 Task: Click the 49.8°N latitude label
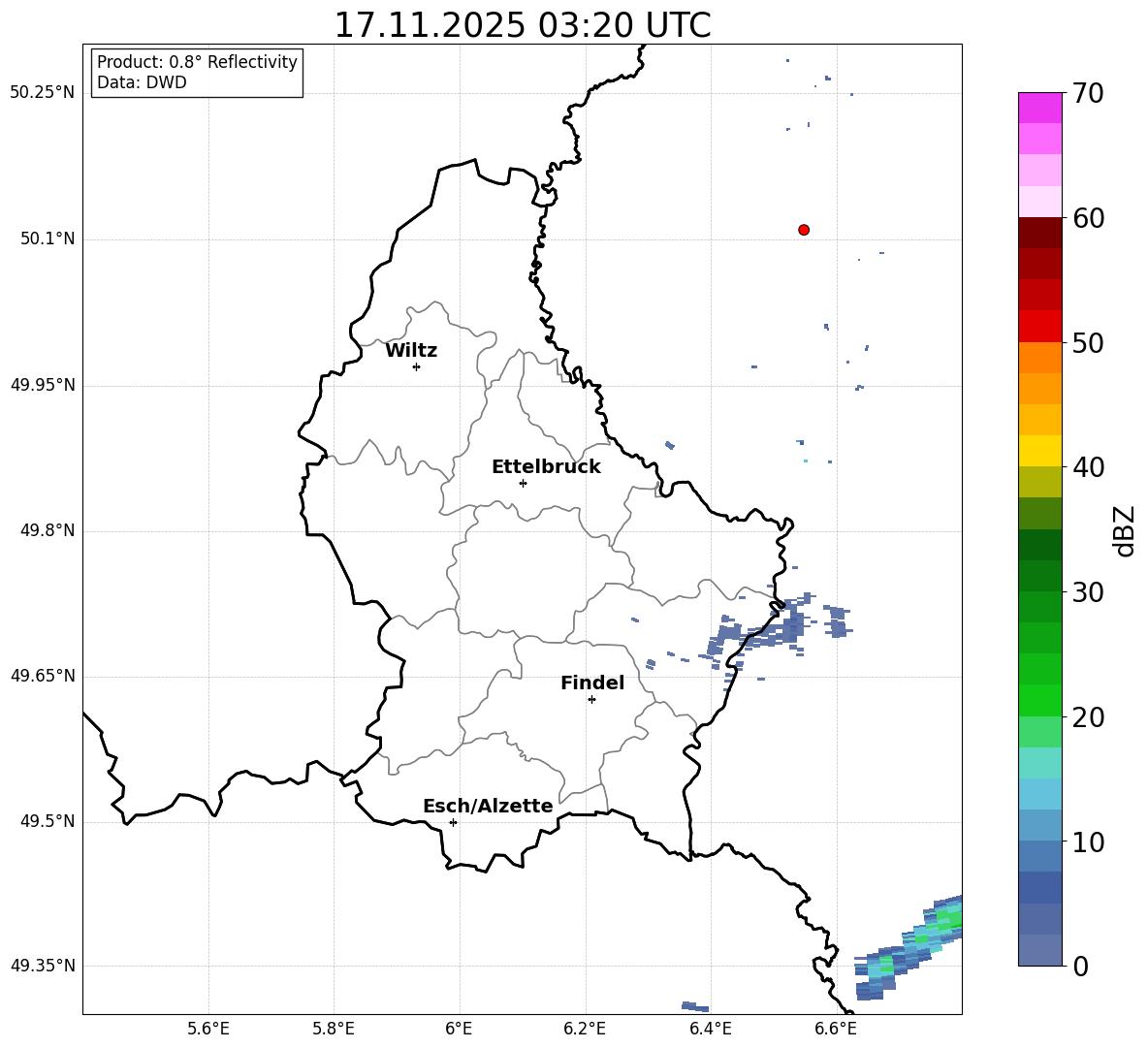48,530
